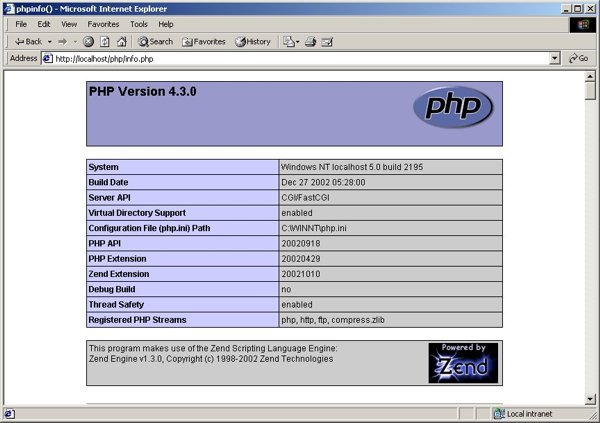600x423 pixels.
Task: Click the Internet Explorer title bar icon
Action: coord(9,8)
